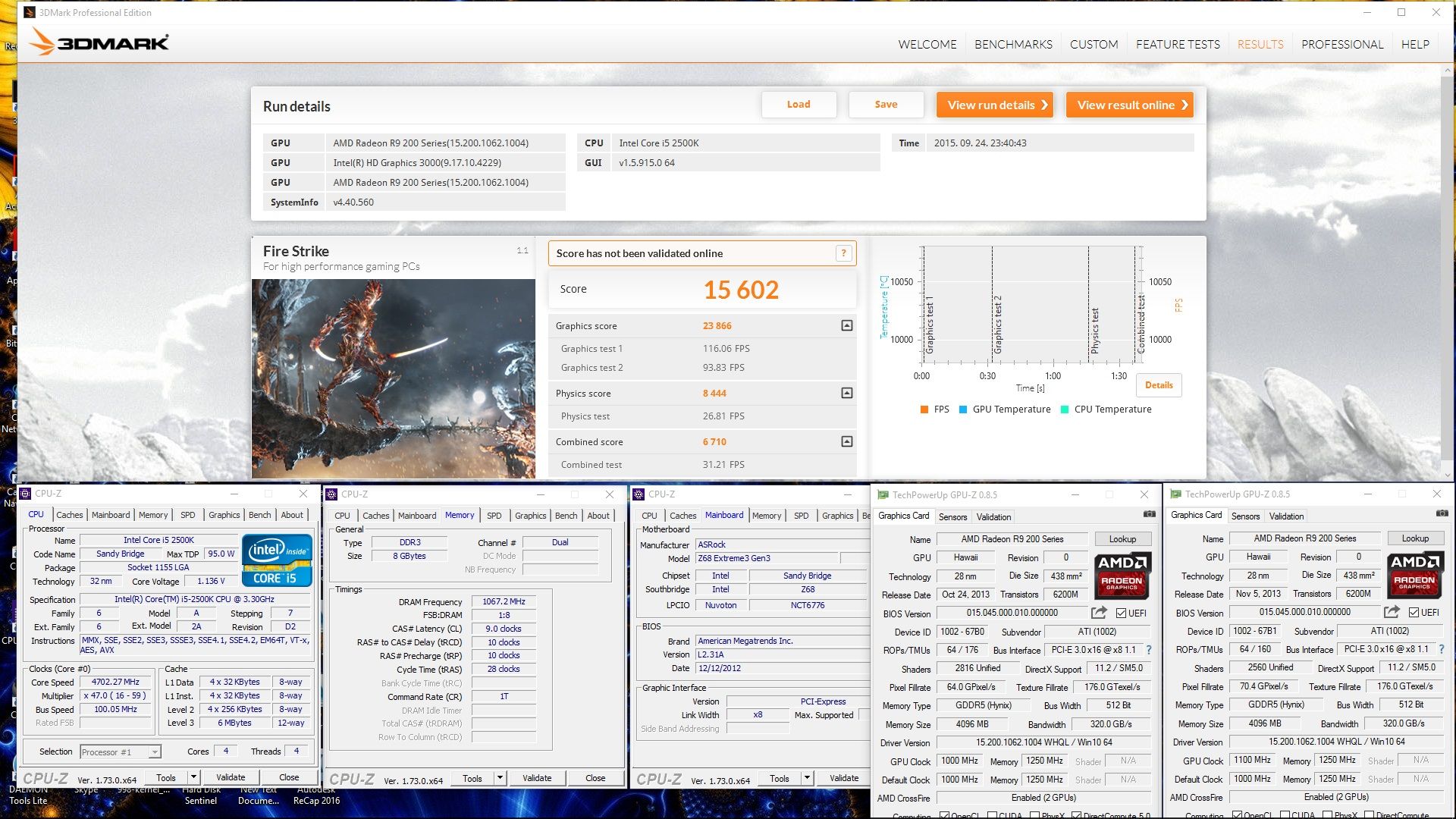This screenshot has height=819, width=1456.
Task: Click the camera screenshot icon in left GPU-Z
Action: [x=1150, y=515]
